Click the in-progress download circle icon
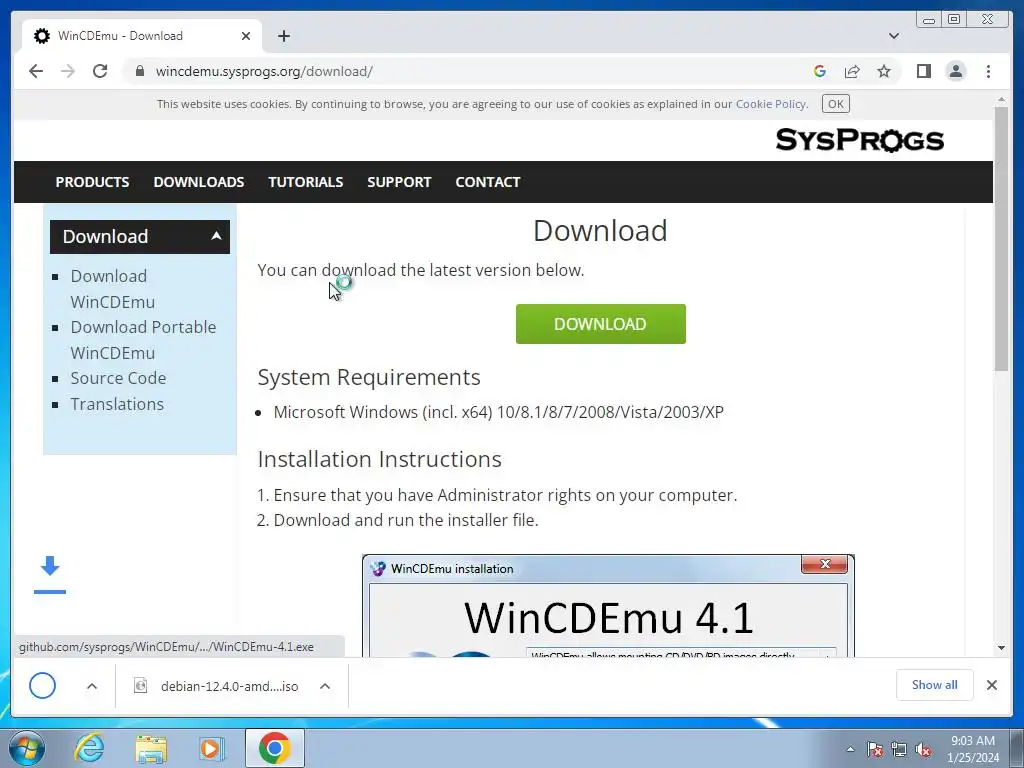This screenshot has height=768, width=1024. point(42,686)
